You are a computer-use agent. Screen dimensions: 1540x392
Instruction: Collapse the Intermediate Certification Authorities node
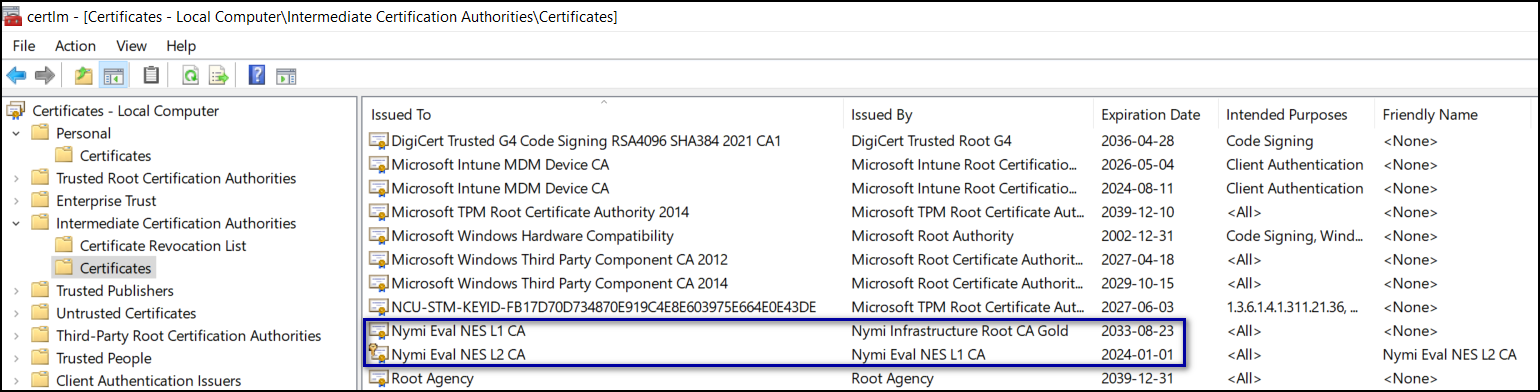(x=16, y=223)
